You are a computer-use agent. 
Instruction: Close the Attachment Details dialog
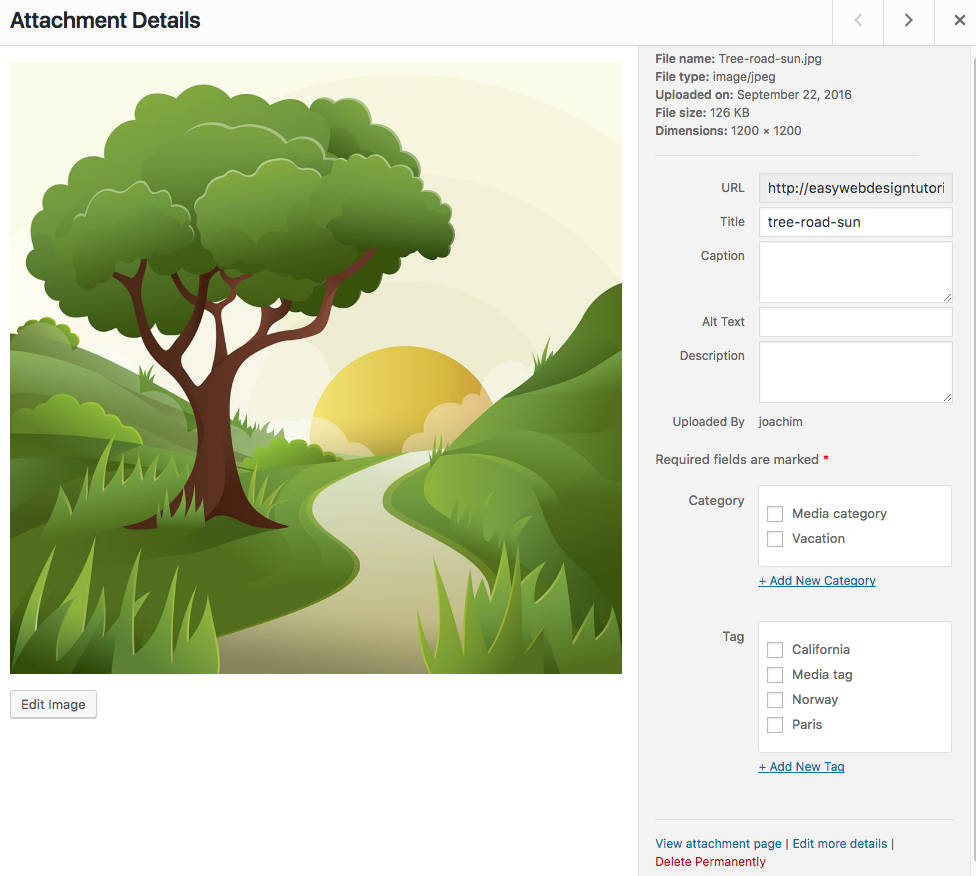click(959, 21)
